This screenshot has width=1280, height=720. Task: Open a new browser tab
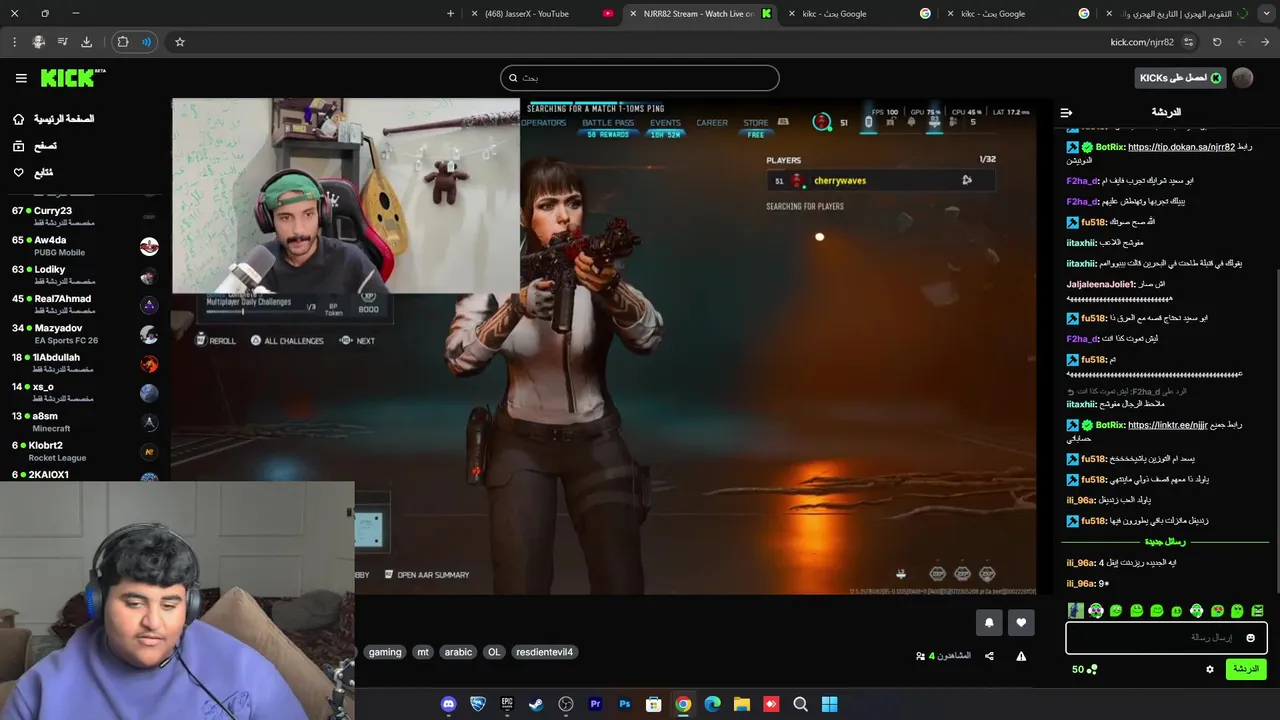[x=450, y=14]
